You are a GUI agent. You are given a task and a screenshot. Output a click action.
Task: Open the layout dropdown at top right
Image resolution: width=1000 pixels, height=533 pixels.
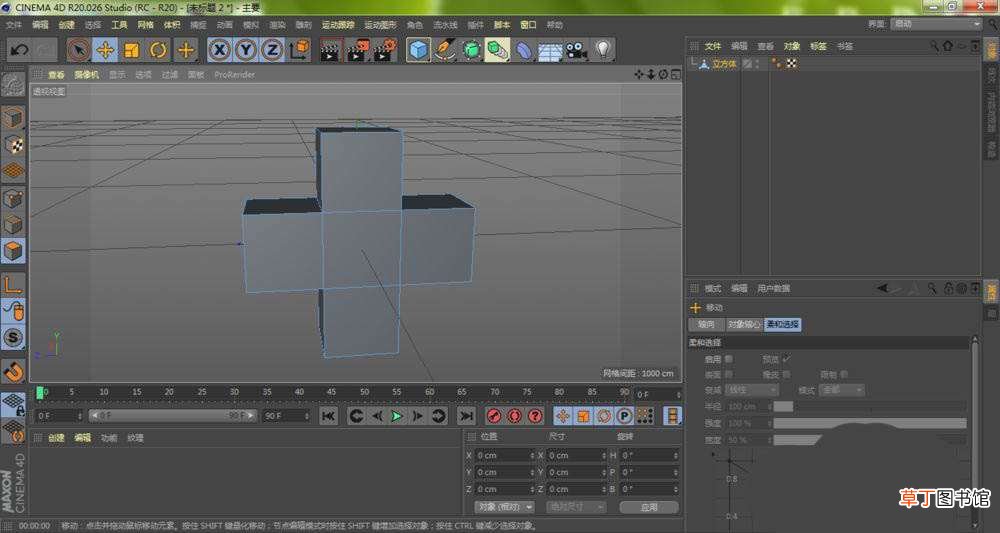pyautogui.click(x=936, y=24)
